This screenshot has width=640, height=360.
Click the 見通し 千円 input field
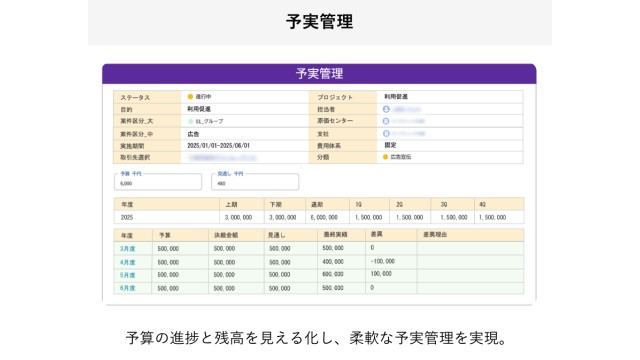pyautogui.click(x=255, y=182)
